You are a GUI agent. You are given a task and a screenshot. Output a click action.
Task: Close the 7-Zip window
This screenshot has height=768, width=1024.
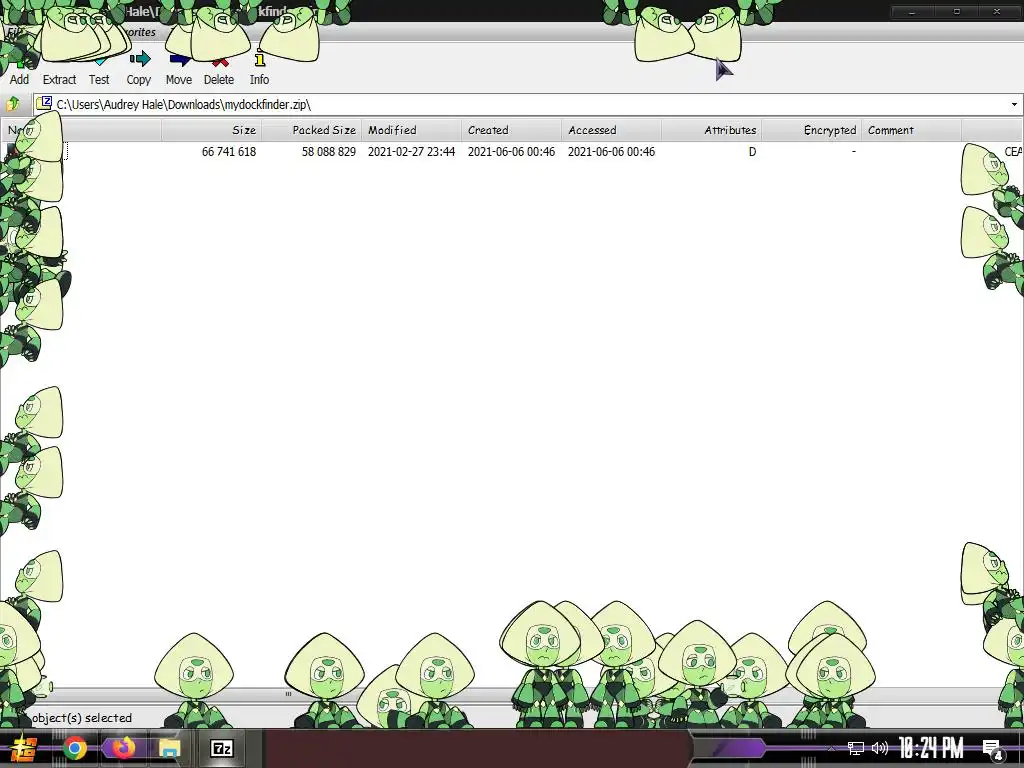click(x=997, y=12)
